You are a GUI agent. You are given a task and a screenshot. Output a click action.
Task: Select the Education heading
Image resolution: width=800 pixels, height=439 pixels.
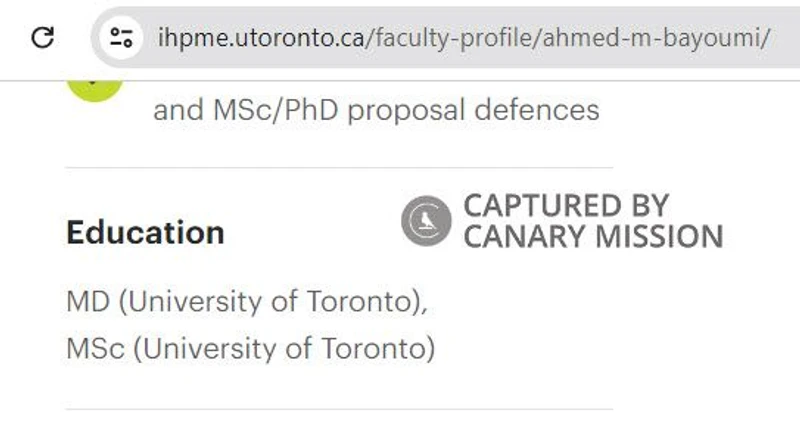point(145,233)
